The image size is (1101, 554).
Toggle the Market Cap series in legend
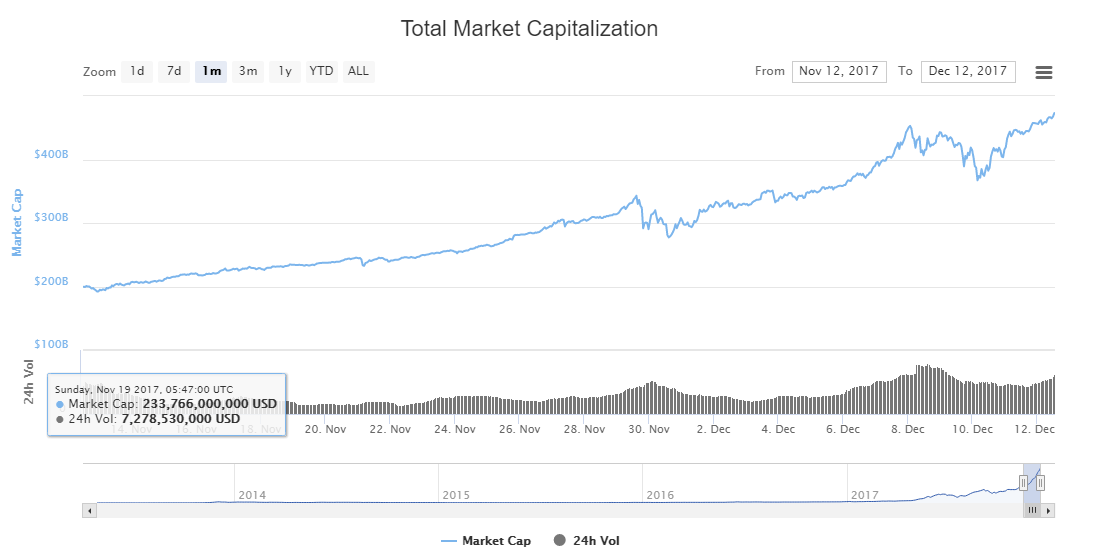(x=487, y=541)
